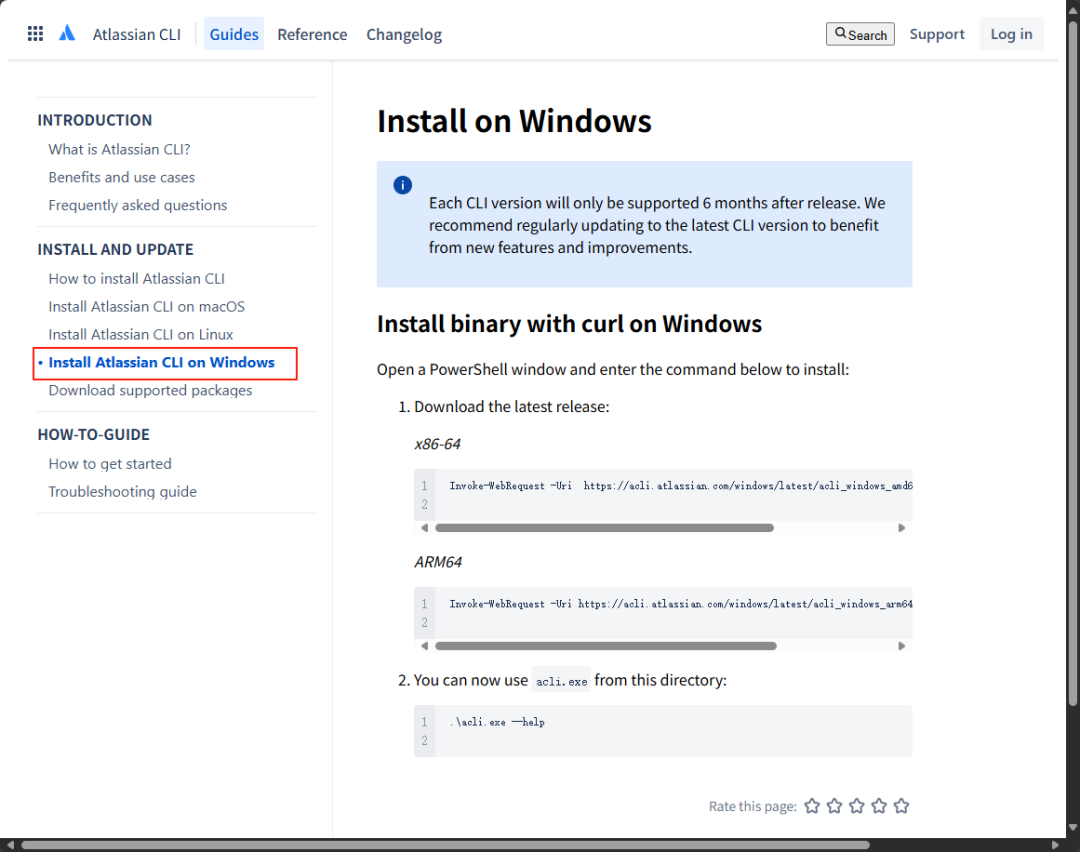Click the Atlassian logo icon

pyautogui.click(x=67, y=34)
